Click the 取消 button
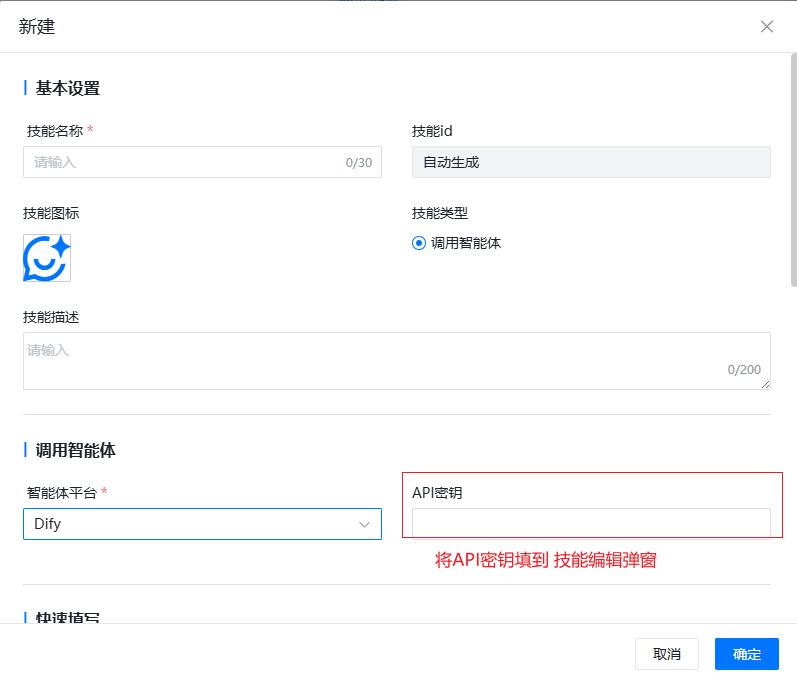 (x=667, y=654)
